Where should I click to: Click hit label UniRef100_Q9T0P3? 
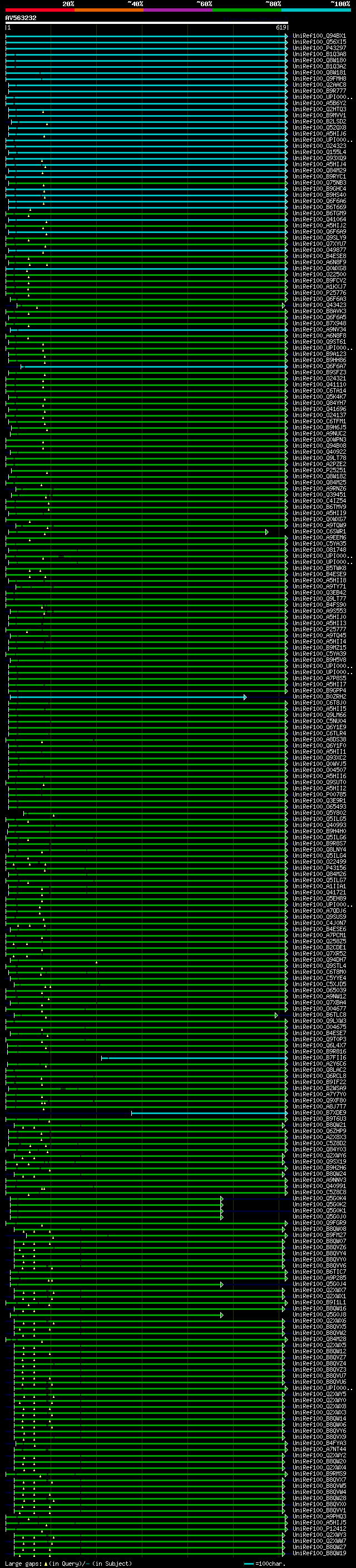click(319, 1040)
